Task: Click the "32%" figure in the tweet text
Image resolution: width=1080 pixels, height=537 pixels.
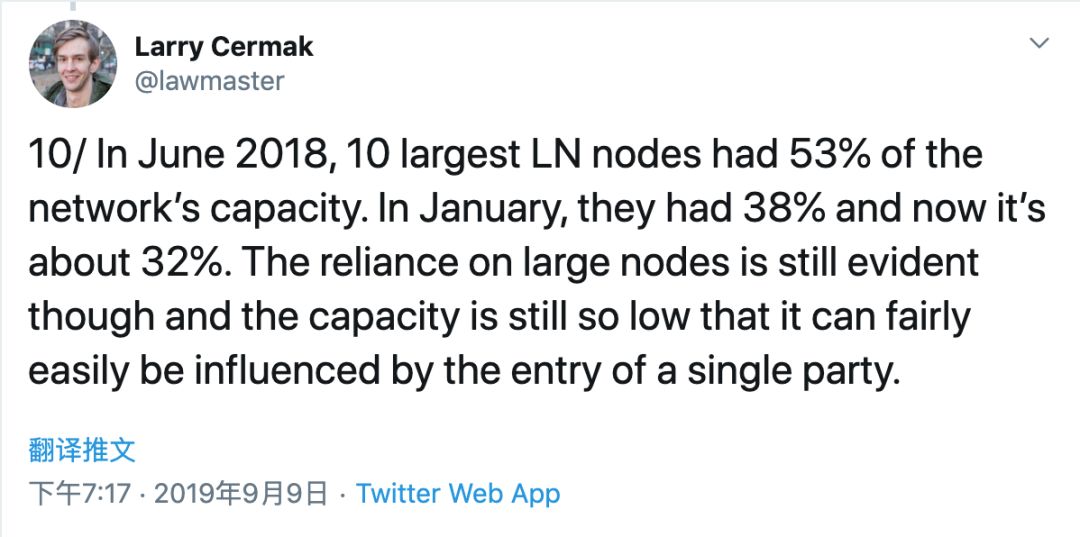Action: pos(189,262)
